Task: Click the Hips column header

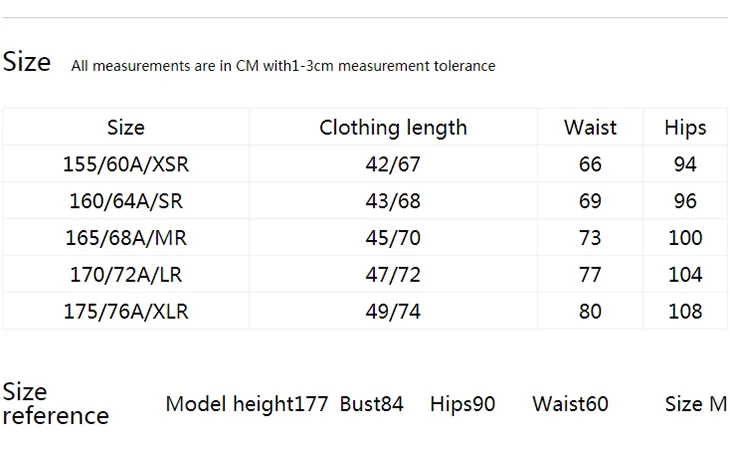Action: pos(685,128)
